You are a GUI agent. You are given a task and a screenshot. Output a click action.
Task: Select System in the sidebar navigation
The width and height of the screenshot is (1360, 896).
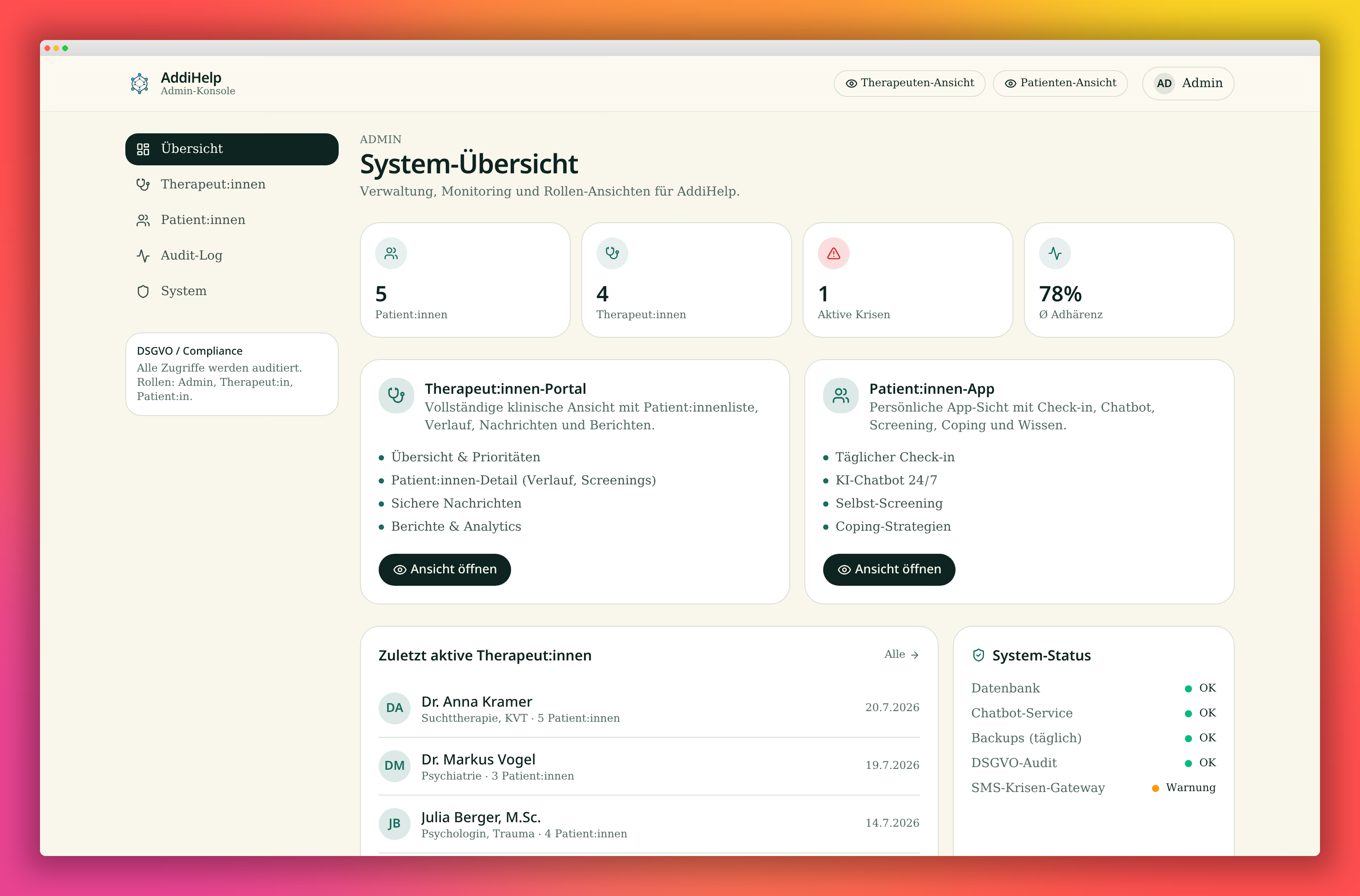click(x=232, y=292)
